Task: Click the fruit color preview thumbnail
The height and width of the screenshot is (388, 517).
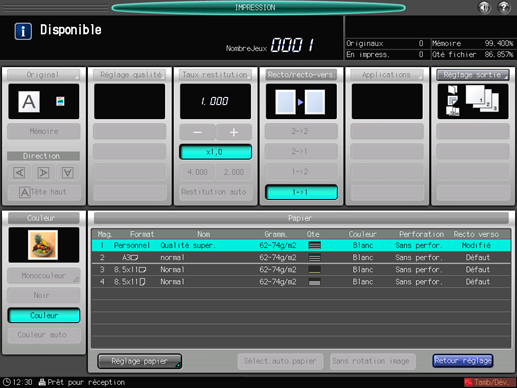Action: point(43,245)
